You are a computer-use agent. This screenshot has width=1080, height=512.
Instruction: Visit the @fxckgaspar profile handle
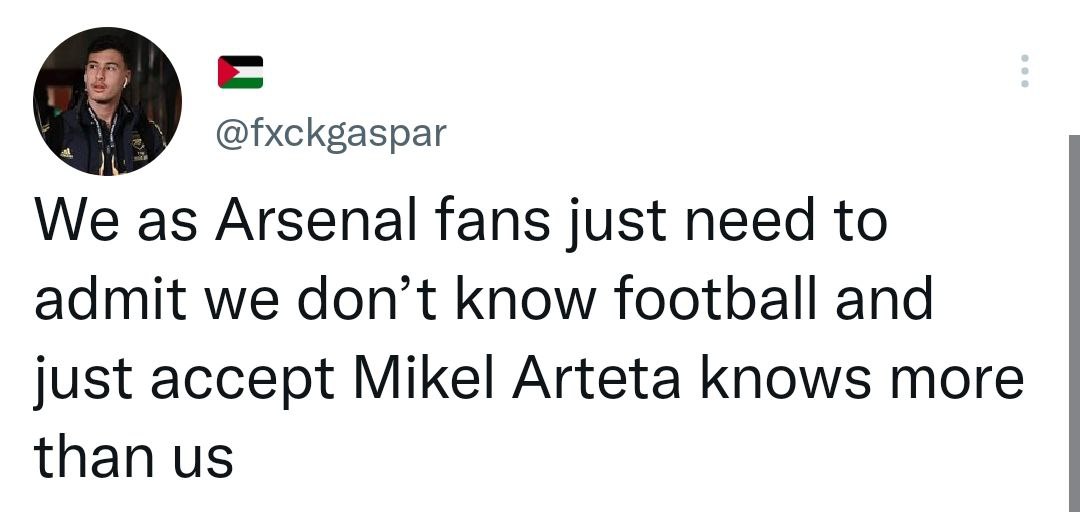(331, 133)
